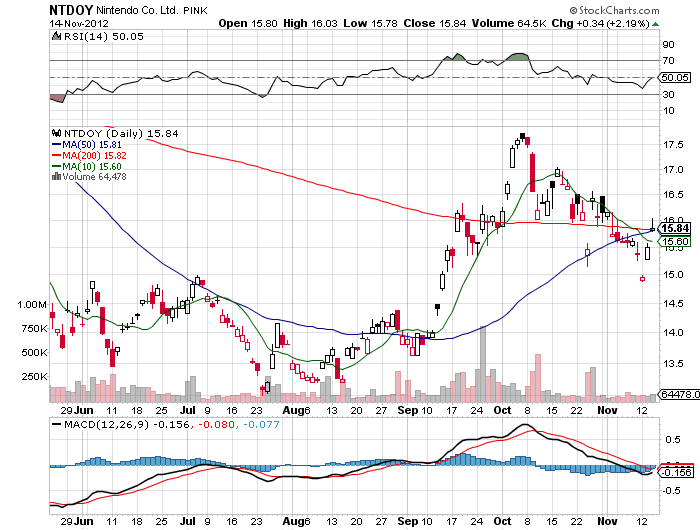Click the RSI(14) 50.05 legend text
The image size is (700, 530).
coord(104,37)
